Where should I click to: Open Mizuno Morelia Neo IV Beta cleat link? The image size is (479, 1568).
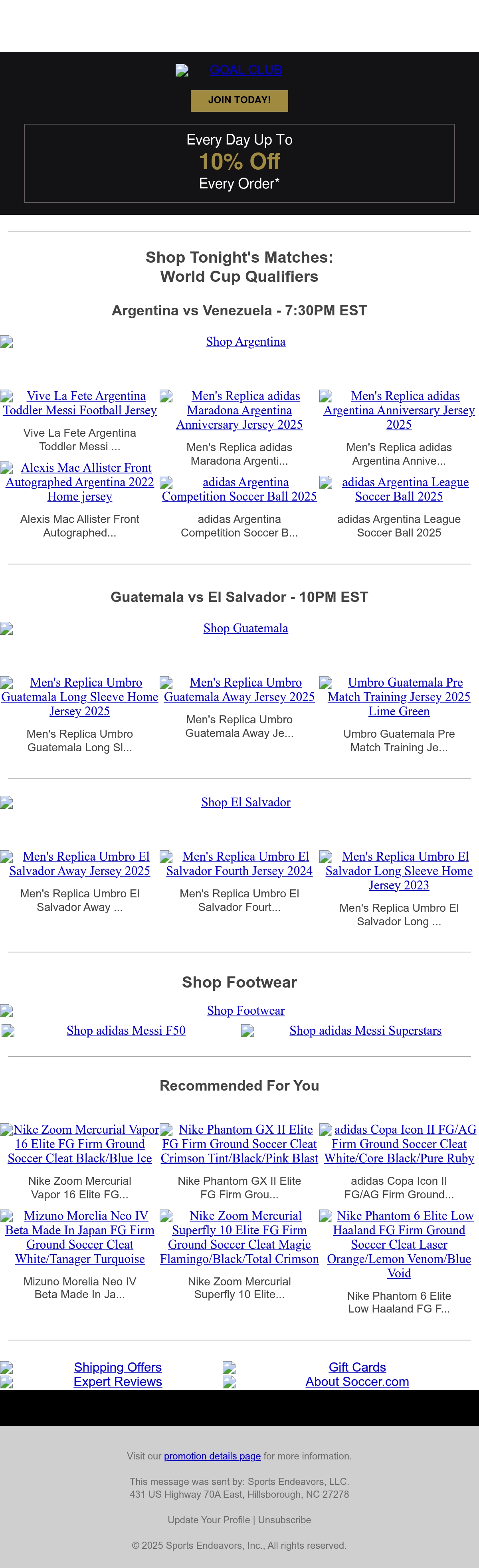80,1237
